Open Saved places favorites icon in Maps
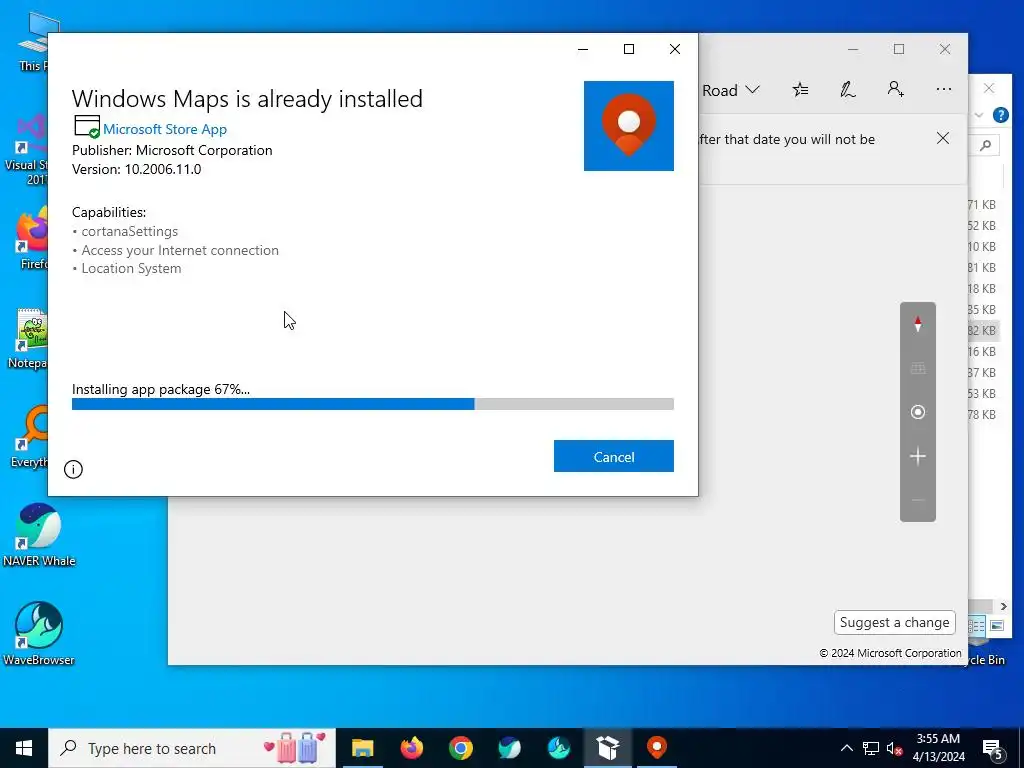Viewport: 1024px width, 768px height. (800, 89)
